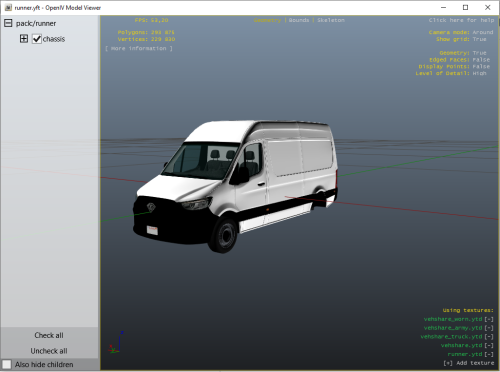
Task: Enable the Also hide children checkbox
Action: point(7,364)
